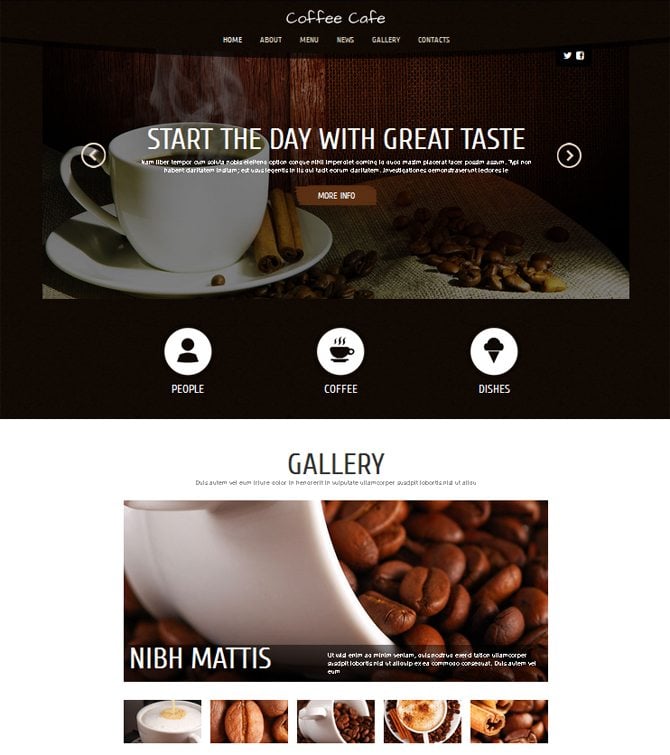Open the Contacts page link
This screenshot has height=755, width=670.
point(434,40)
